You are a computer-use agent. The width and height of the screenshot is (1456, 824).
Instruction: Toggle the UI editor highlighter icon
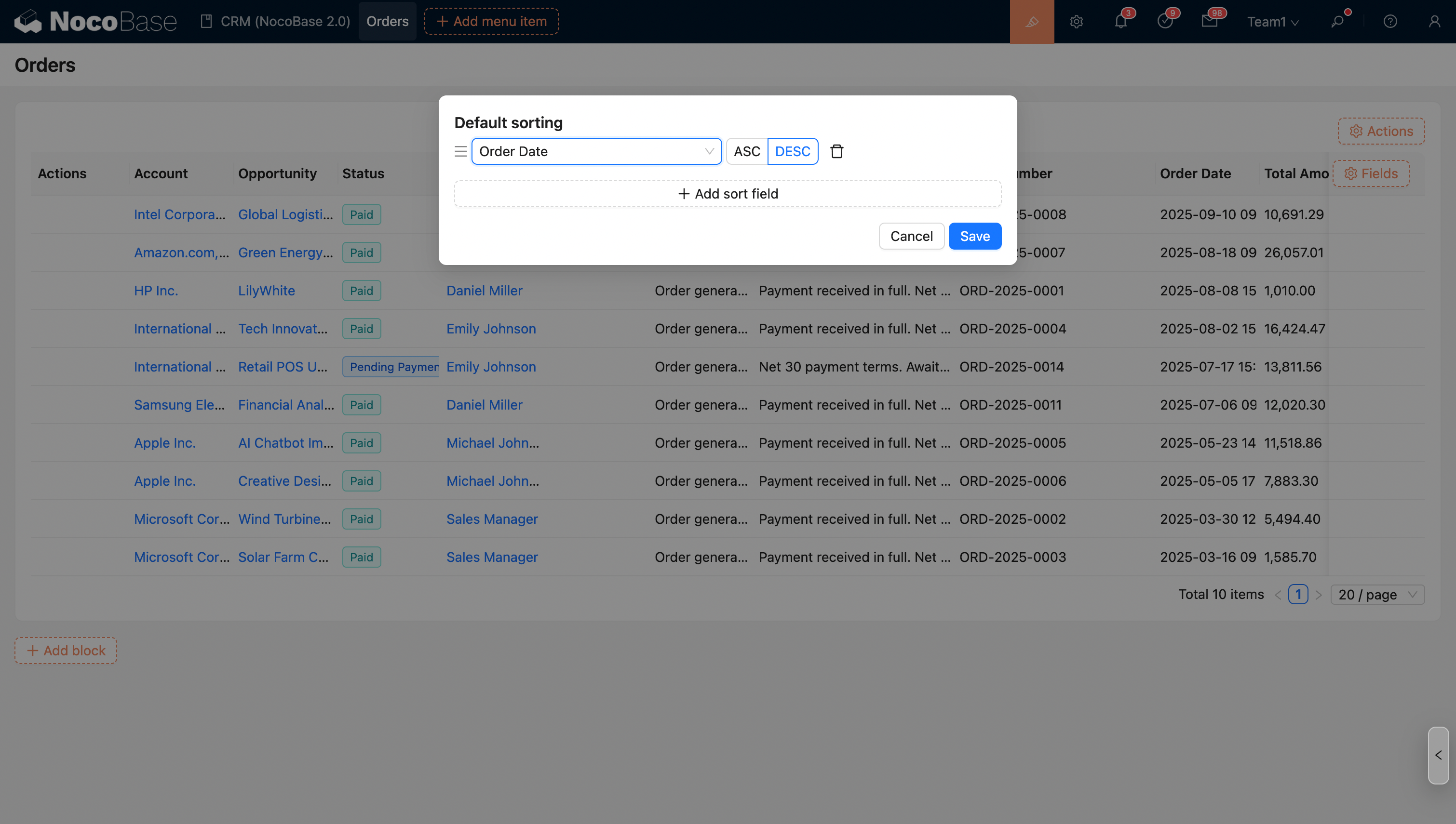(x=1031, y=22)
